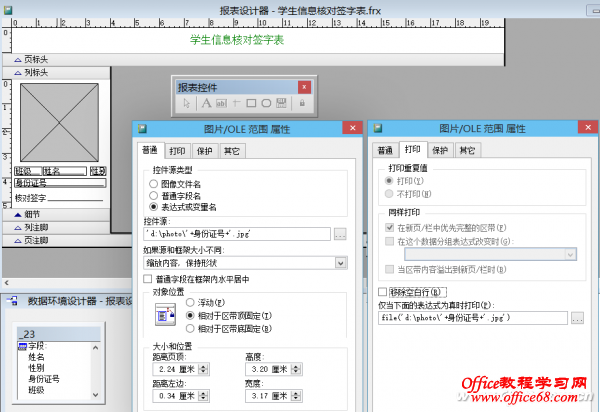Select 身份证号 in the field list

44,379
